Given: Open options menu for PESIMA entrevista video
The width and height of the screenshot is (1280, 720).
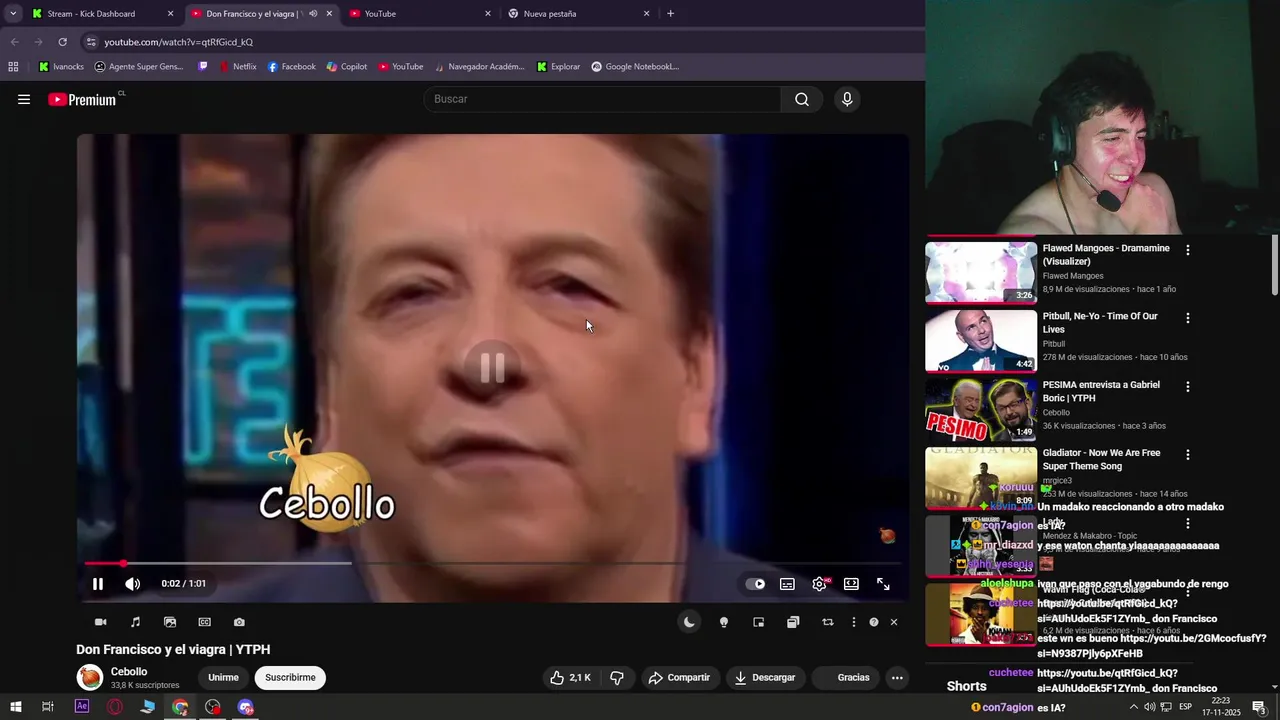Looking at the screenshot, I should pos(1187,386).
